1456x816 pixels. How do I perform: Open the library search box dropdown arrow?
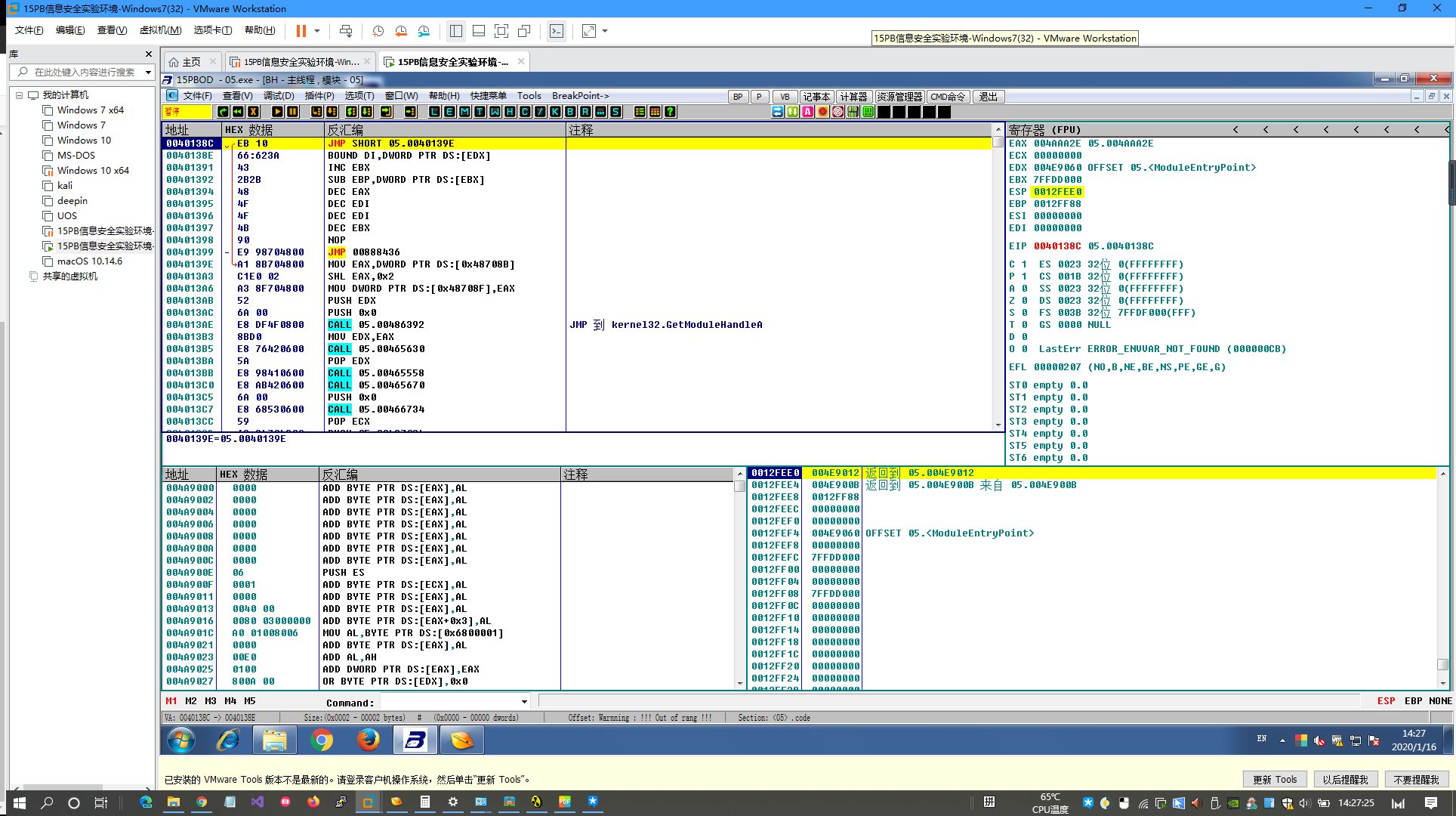tap(148, 73)
